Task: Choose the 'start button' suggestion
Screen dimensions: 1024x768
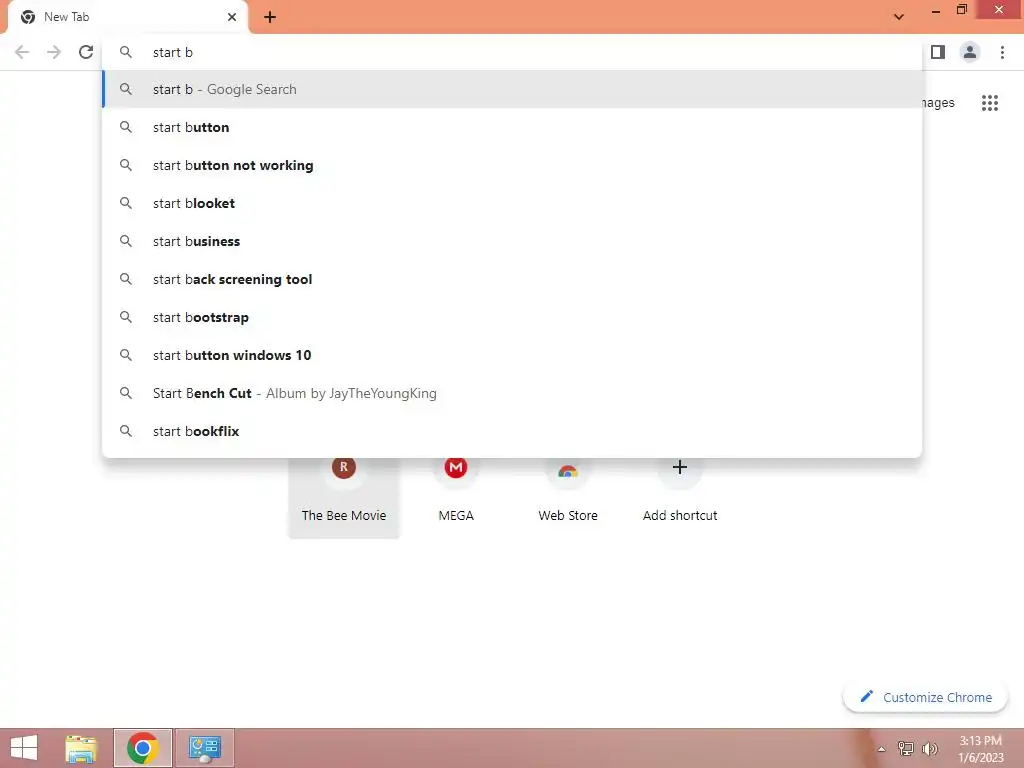Action: click(x=512, y=127)
